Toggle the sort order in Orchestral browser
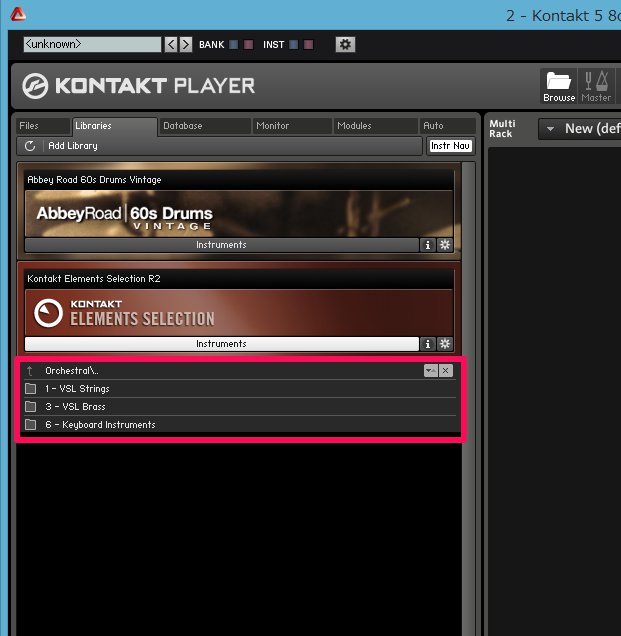The image size is (621, 636). click(x=431, y=370)
